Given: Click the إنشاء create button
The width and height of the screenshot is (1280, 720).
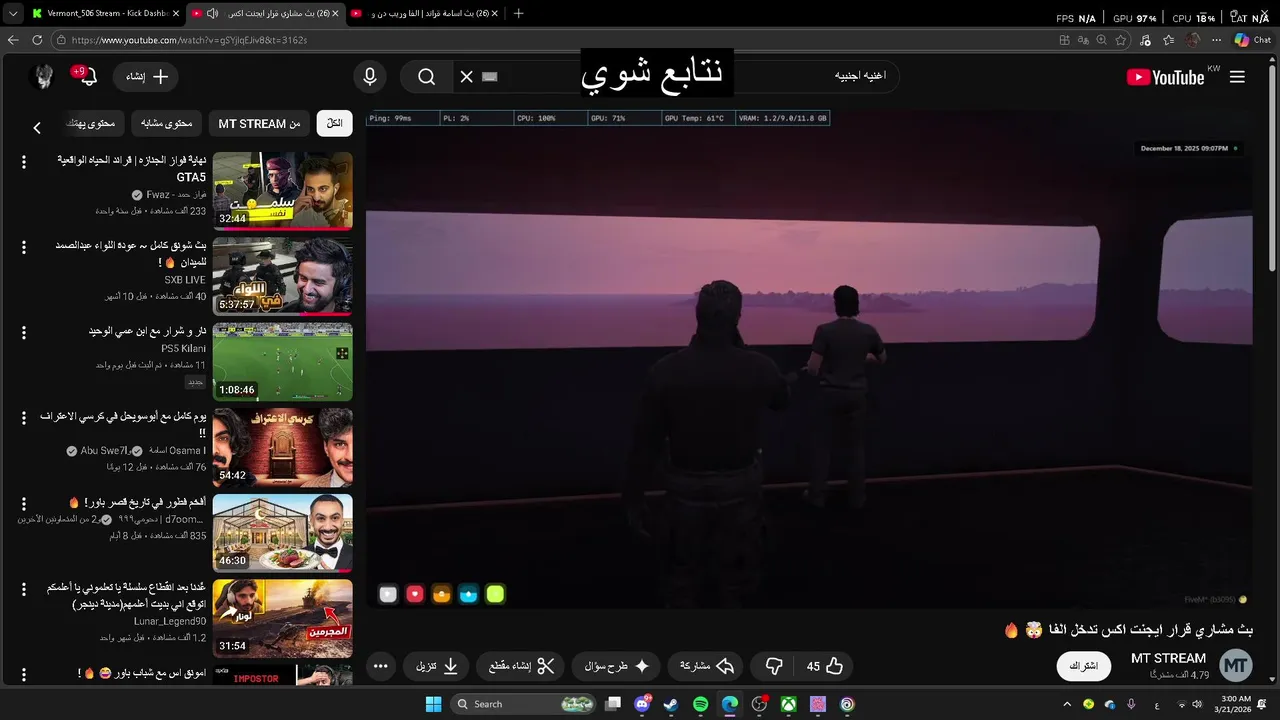Looking at the screenshot, I should click(x=146, y=77).
